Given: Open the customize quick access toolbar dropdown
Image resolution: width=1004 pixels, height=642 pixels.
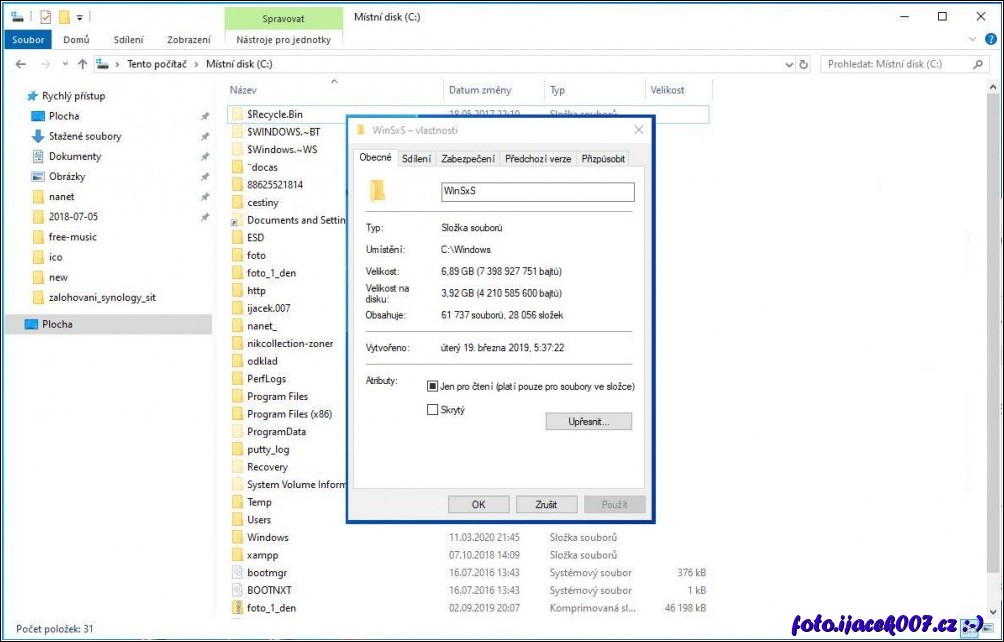Looking at the screenshot, I should coord(80,17).
